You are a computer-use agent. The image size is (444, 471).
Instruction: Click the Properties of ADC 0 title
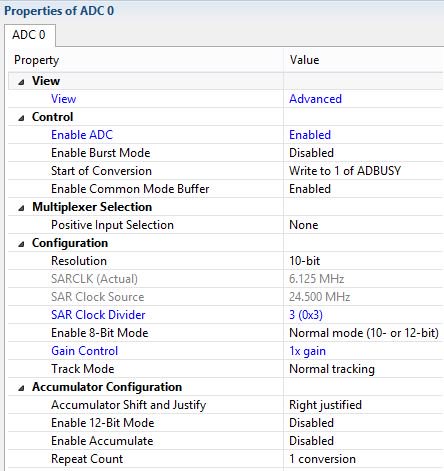[59, 11]
